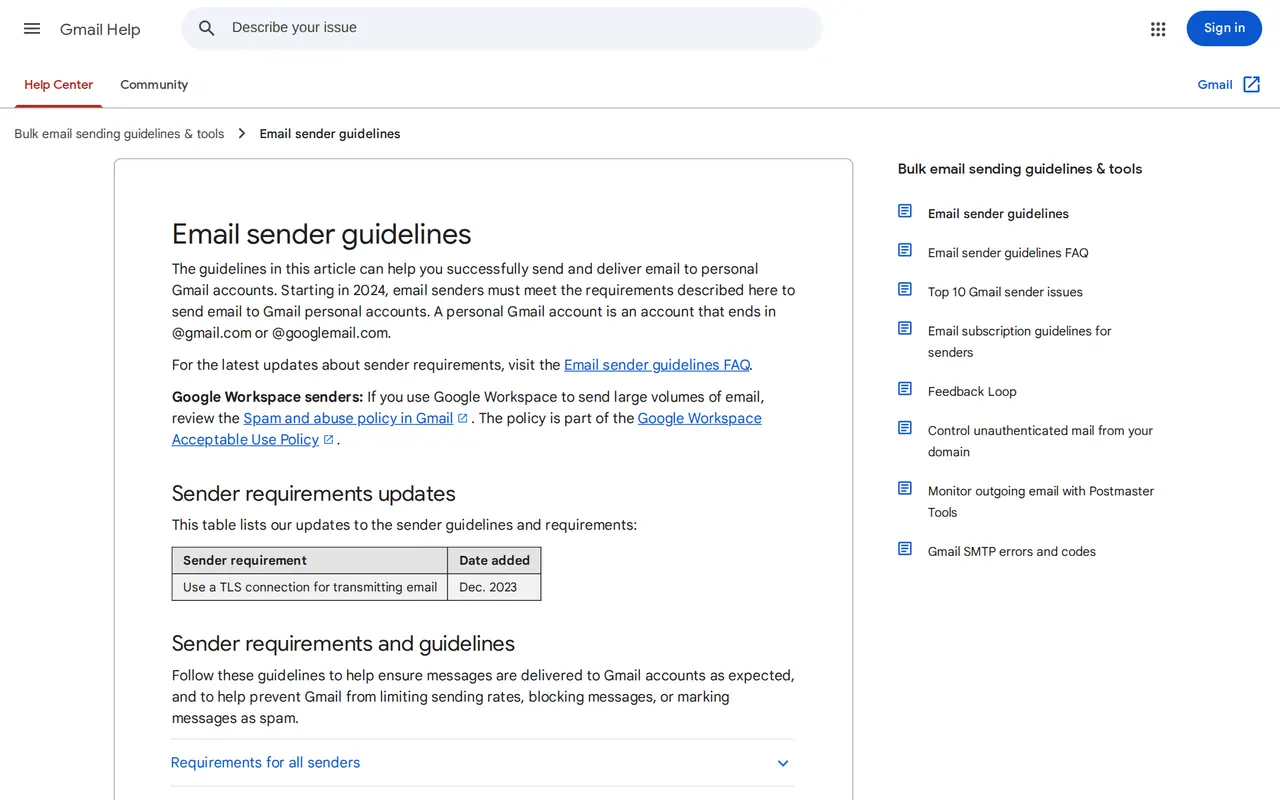Image resolution: width=1280 pixels, height=800 pixels.
Task: Click the search magnifier icon
Action: pyautogui.click(x=207, y=28)
